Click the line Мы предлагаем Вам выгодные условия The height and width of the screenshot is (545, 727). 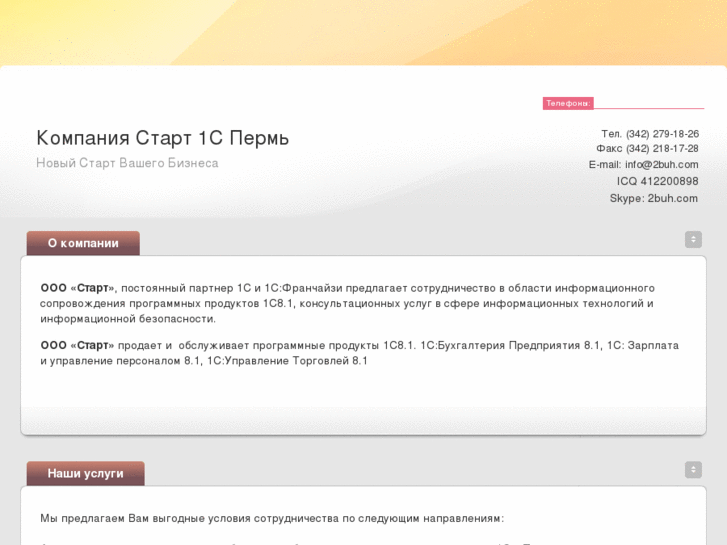pyautogui.click(x=272, y=518)
